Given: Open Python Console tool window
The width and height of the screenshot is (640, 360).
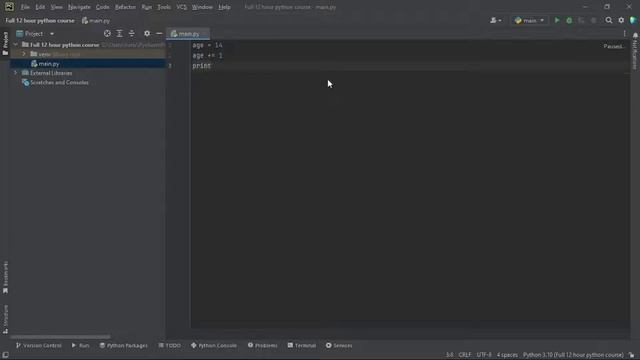Looking at the screenshot, I should (213, 345).
